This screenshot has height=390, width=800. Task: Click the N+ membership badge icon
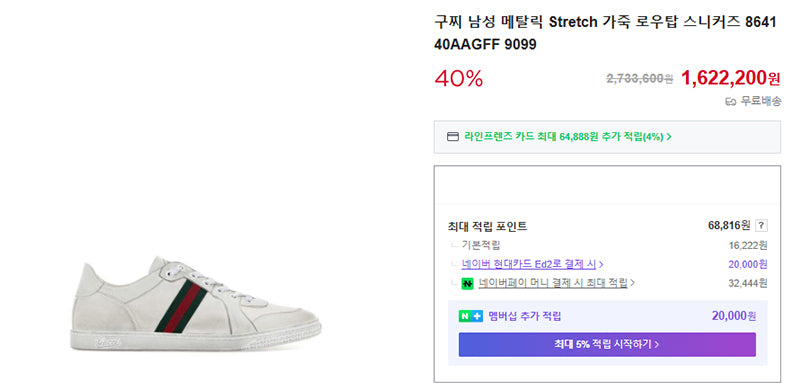coord(470,316)
